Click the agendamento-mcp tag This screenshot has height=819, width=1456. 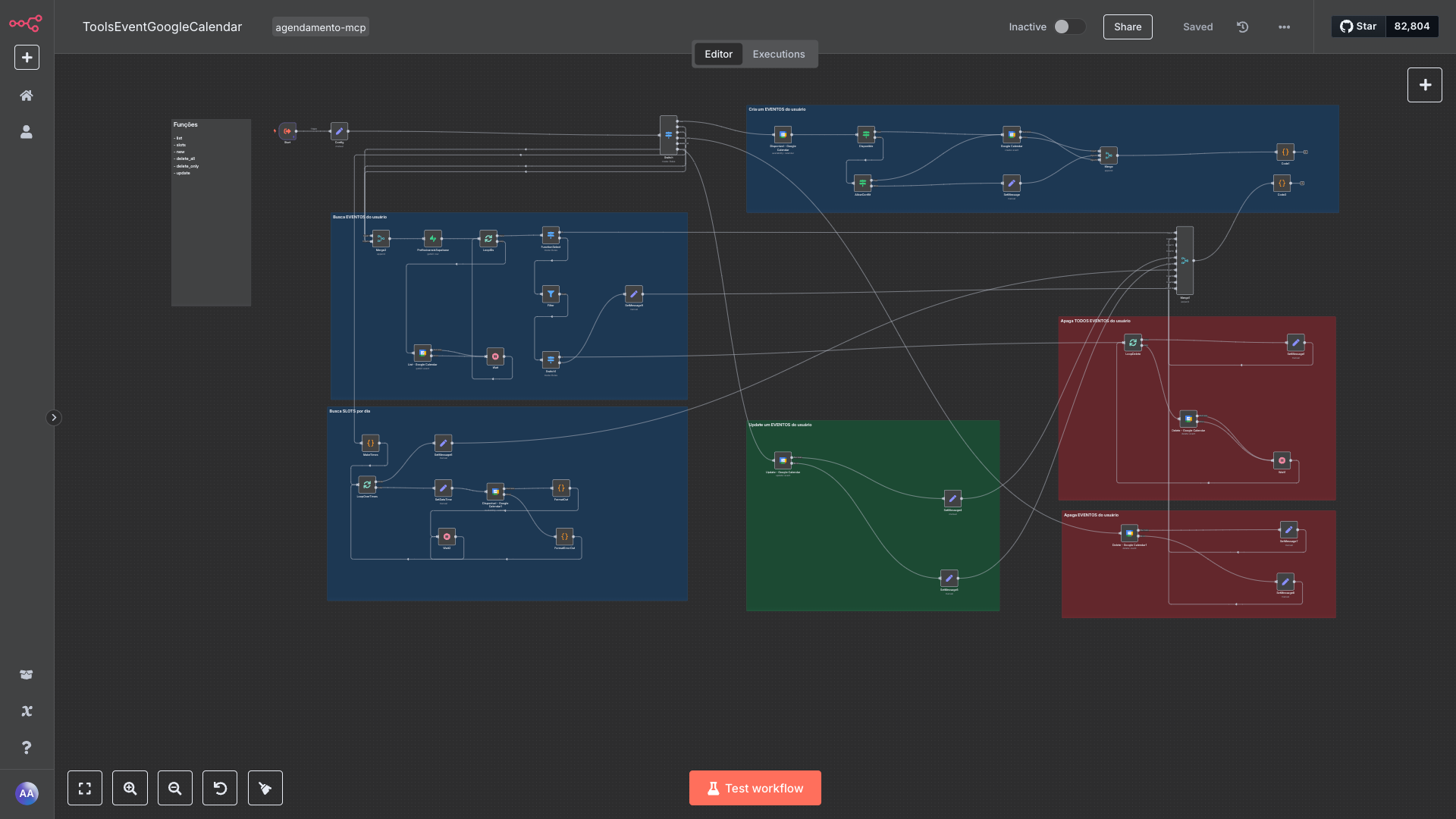pyautogui.click(x=321, y=27)
